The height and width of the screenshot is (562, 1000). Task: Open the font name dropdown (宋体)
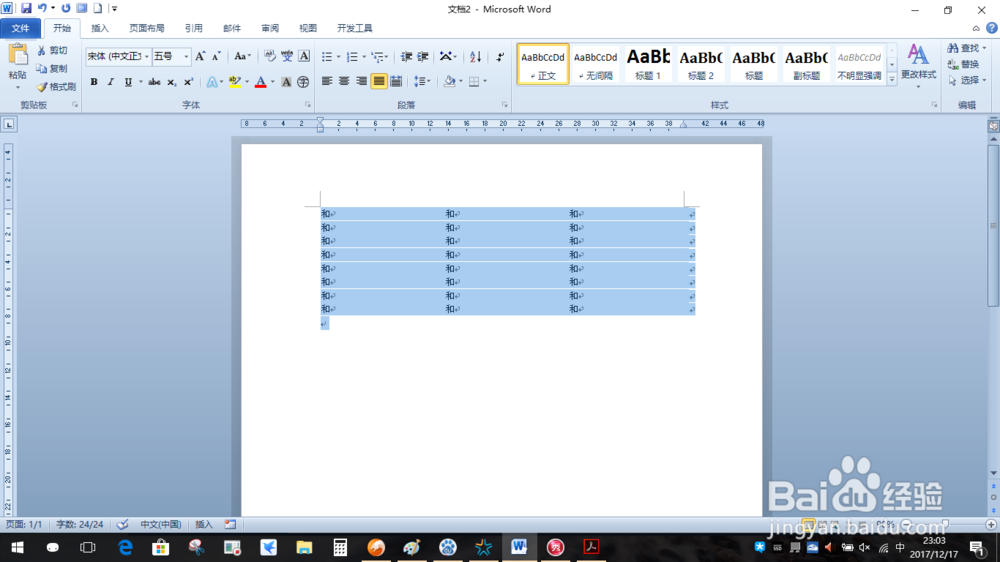[147, 57]
